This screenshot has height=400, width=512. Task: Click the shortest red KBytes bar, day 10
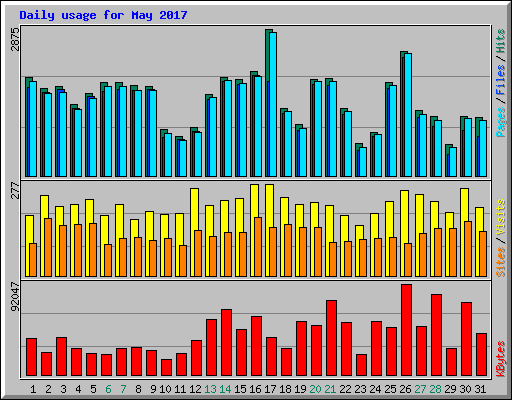click(166, 368)
